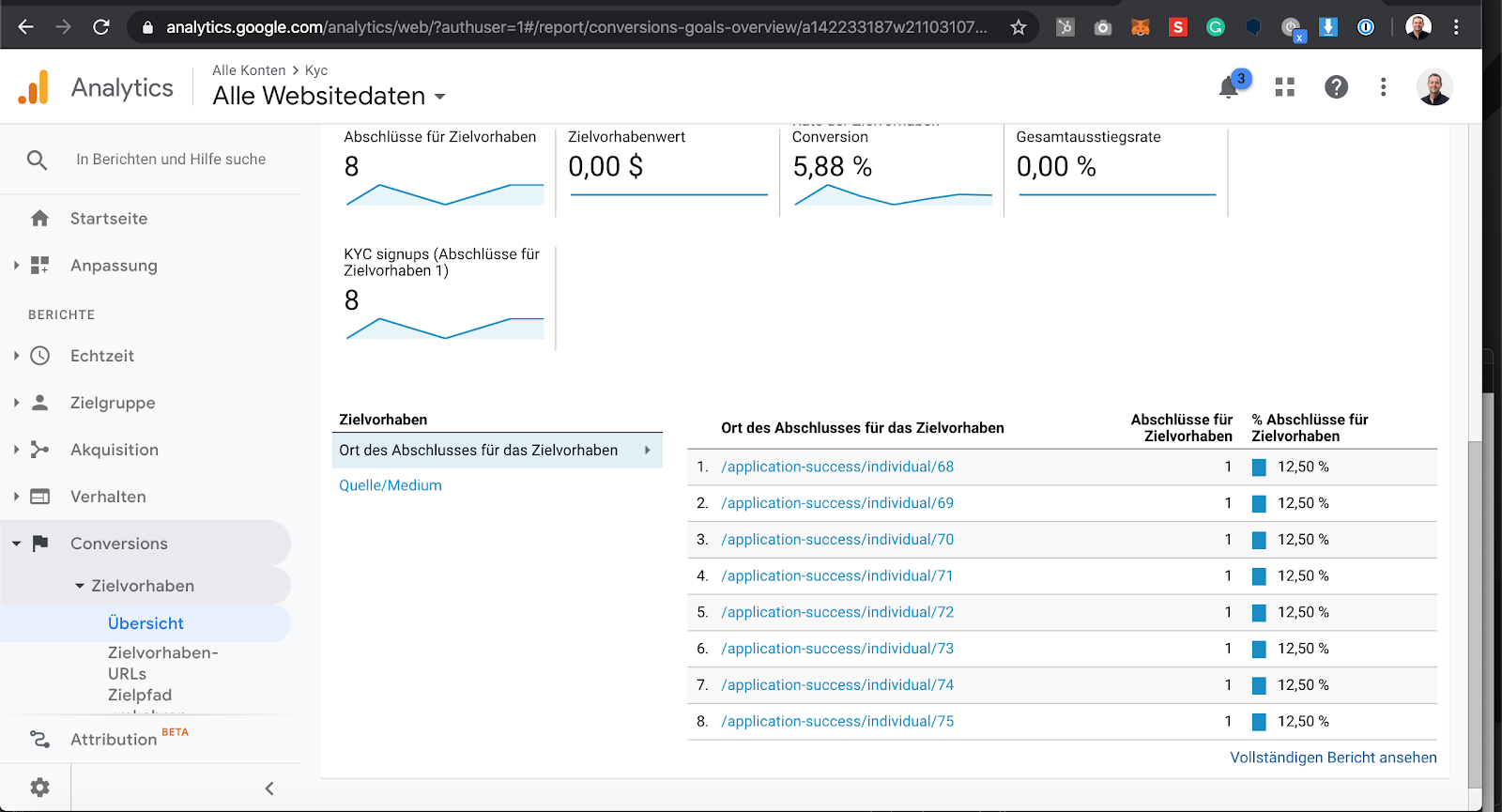Viewport: 1502px width, 812px height.
Task: Open the Help question mark icon
Action: coord(1336,87)
